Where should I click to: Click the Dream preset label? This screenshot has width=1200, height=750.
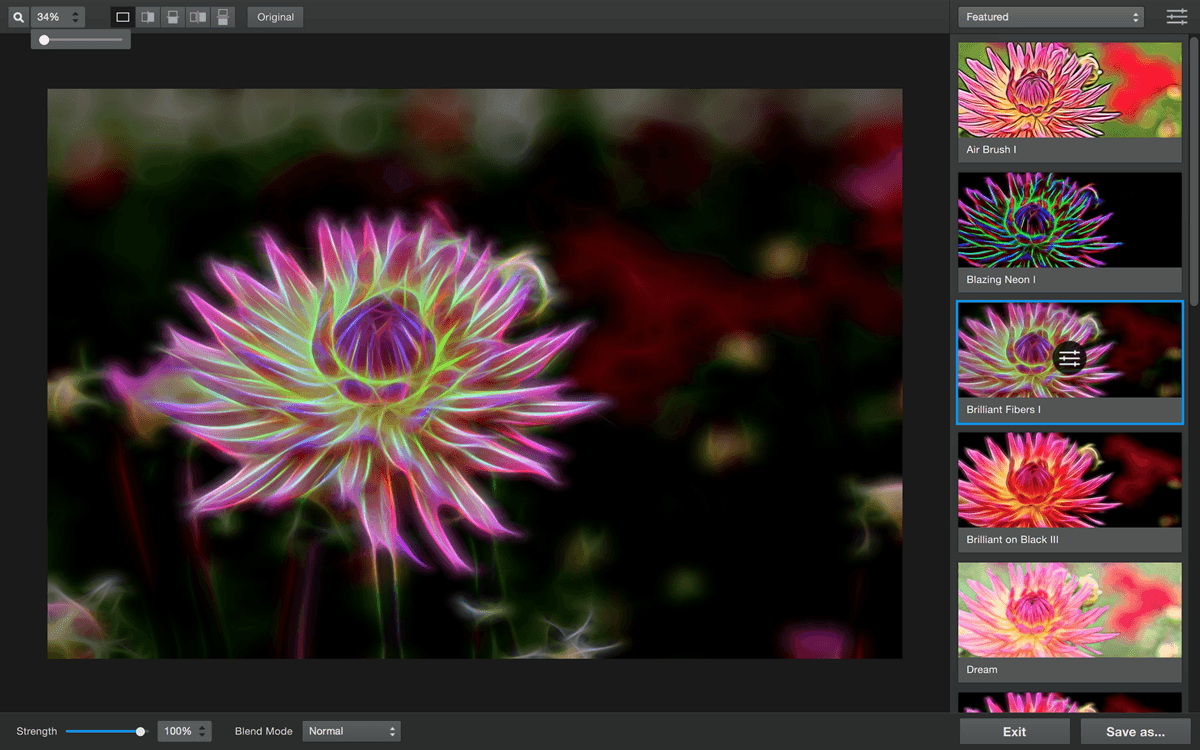pos(982,670)
